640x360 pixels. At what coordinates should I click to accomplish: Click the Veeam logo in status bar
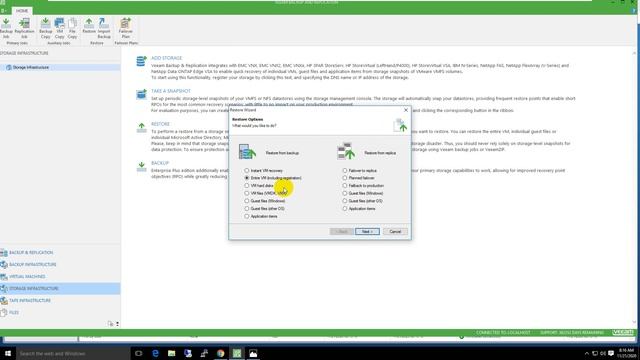tap(623, 332)
